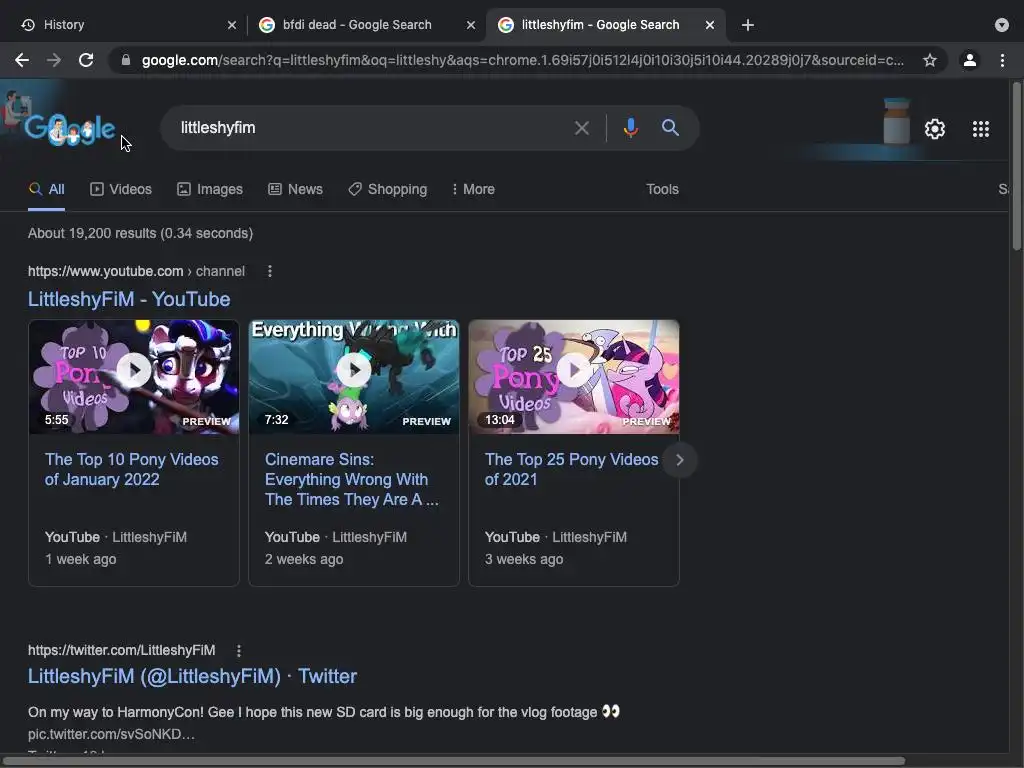The height and width of the screenshot is (768, 1024).
Task: Open three-dot options for Twitter result
Action: [239, 650]
